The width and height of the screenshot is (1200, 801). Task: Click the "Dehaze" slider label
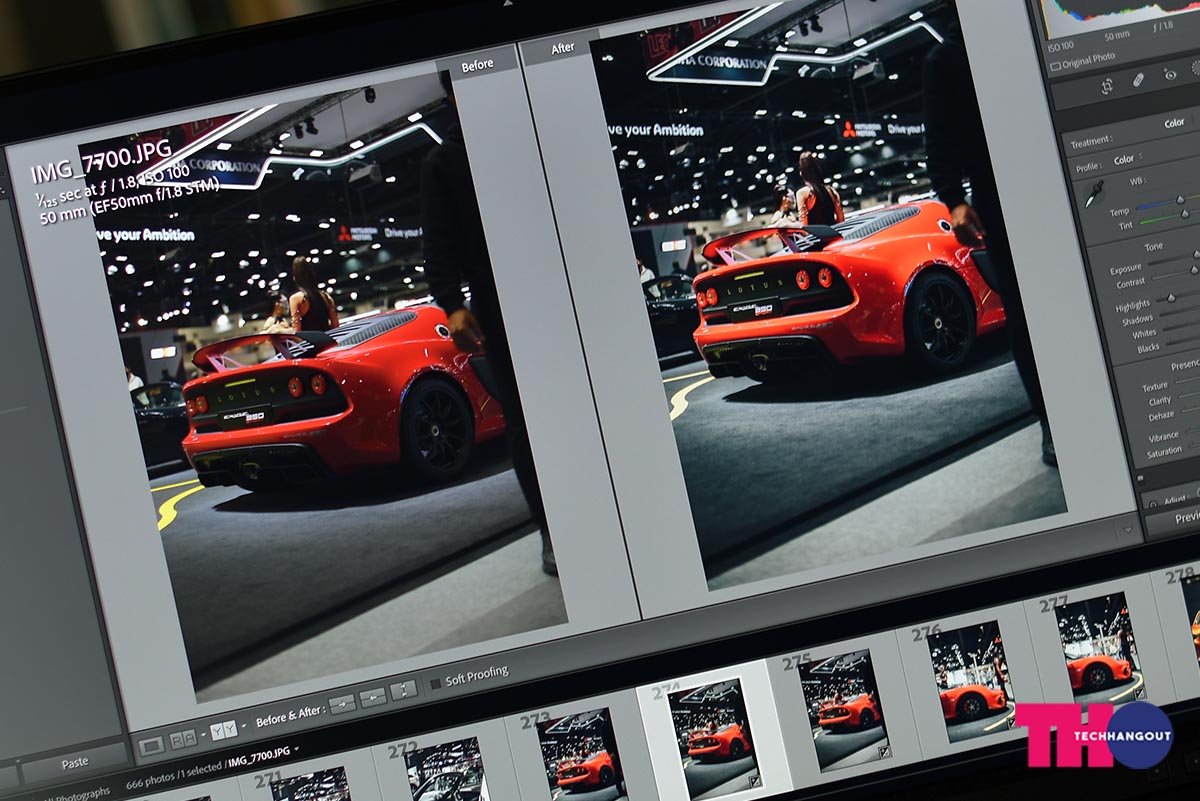(1159, 413)
